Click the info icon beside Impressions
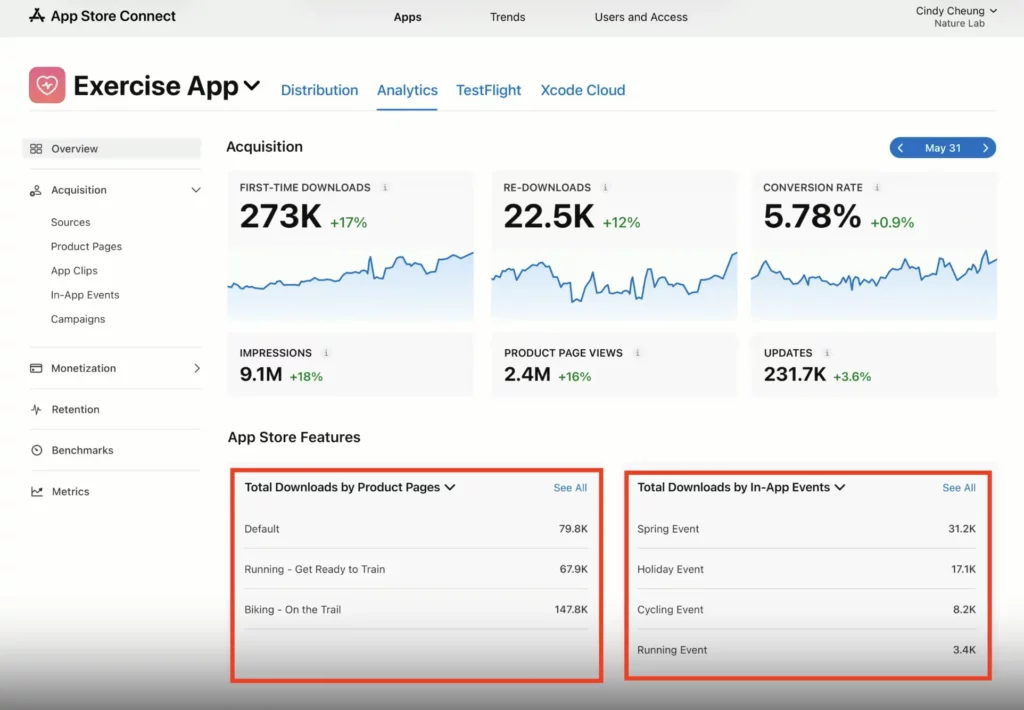Screen dimensions: 1024x710 327,353
